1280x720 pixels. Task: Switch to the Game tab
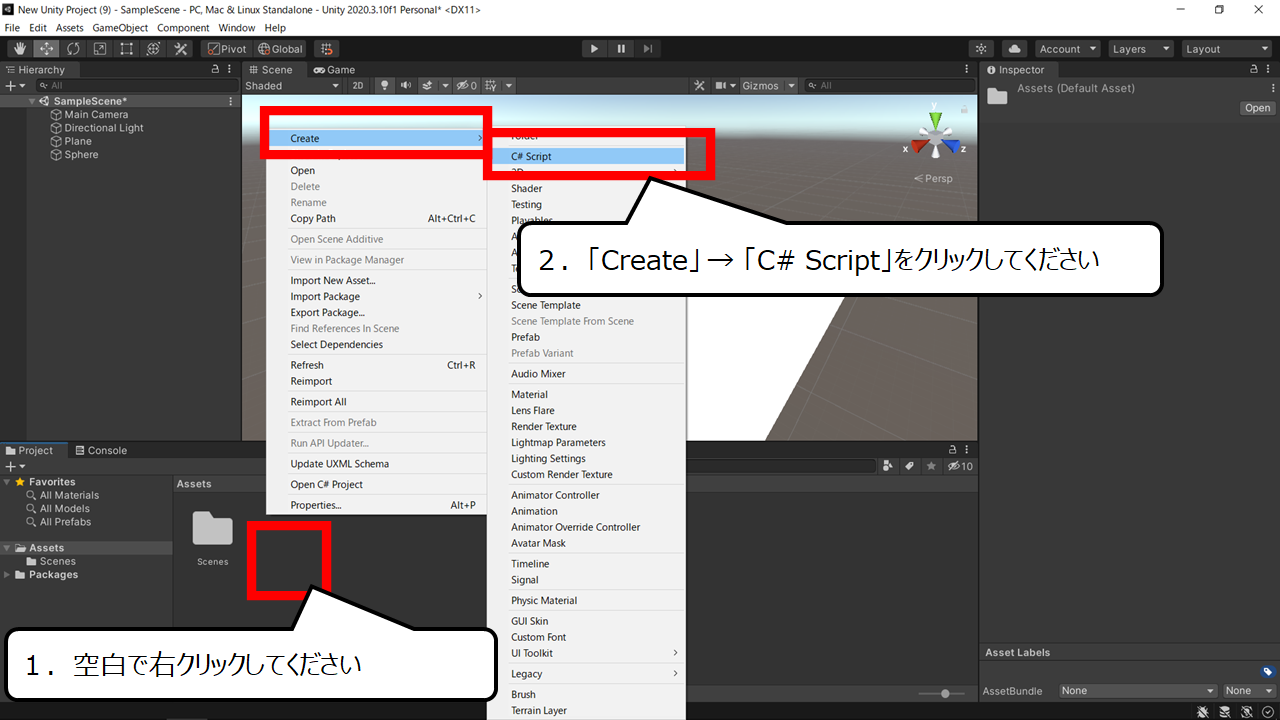point(334,70)
